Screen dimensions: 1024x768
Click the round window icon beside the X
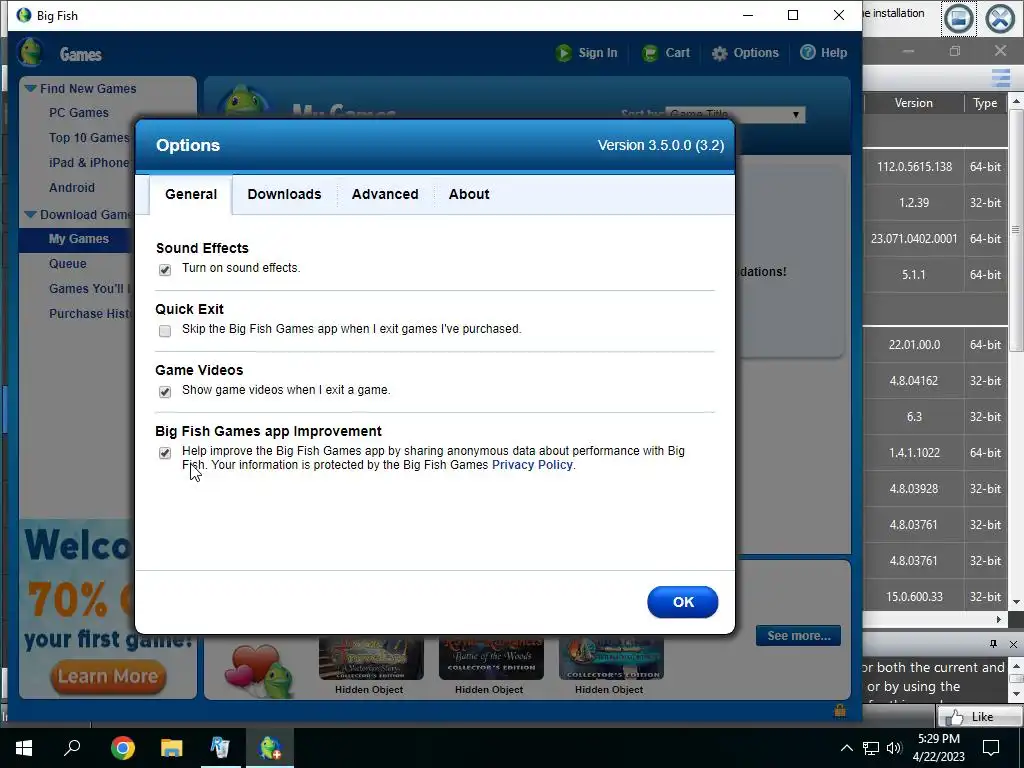click(x=959, y=18)
